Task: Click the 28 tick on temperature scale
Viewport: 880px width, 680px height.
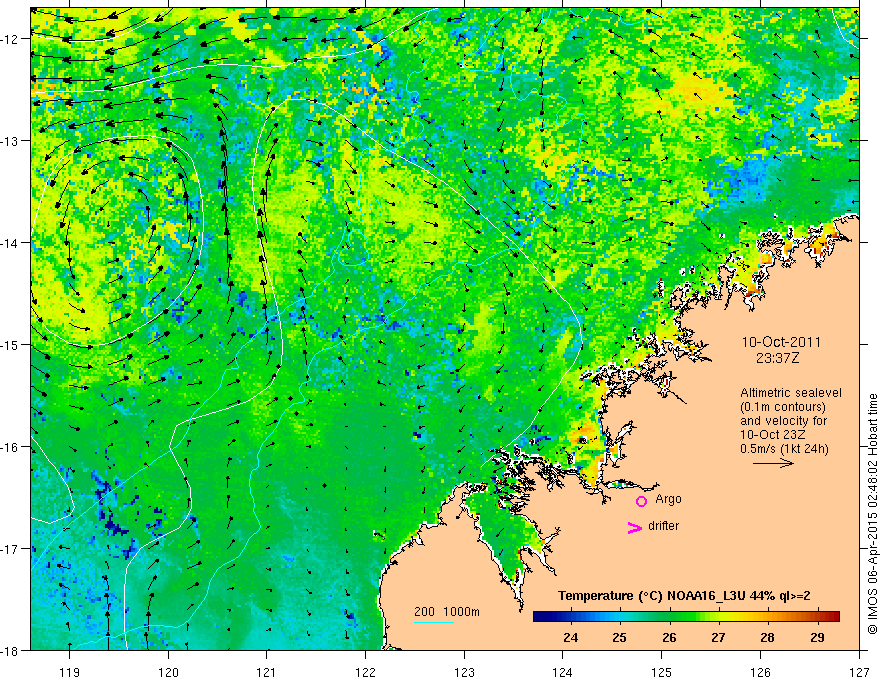Action: click(x=767, y=637)
